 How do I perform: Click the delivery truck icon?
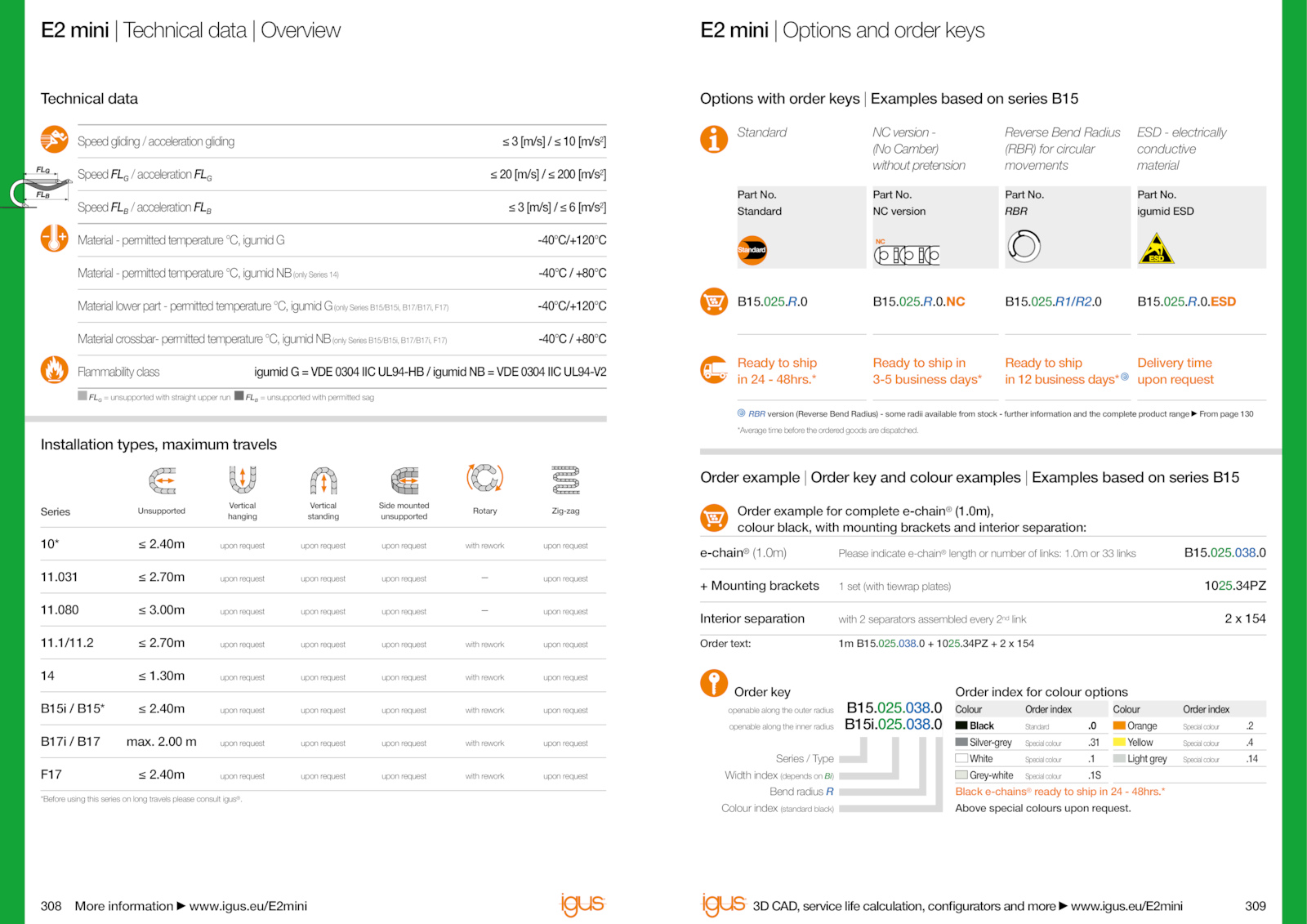coord(714,370)
